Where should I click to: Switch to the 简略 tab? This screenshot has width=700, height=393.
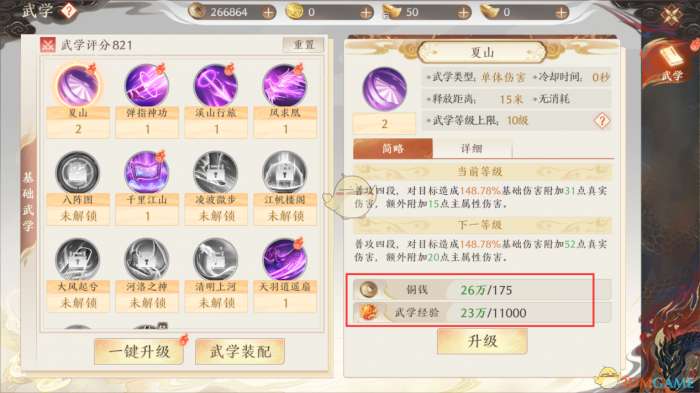(x=393, y=148)
